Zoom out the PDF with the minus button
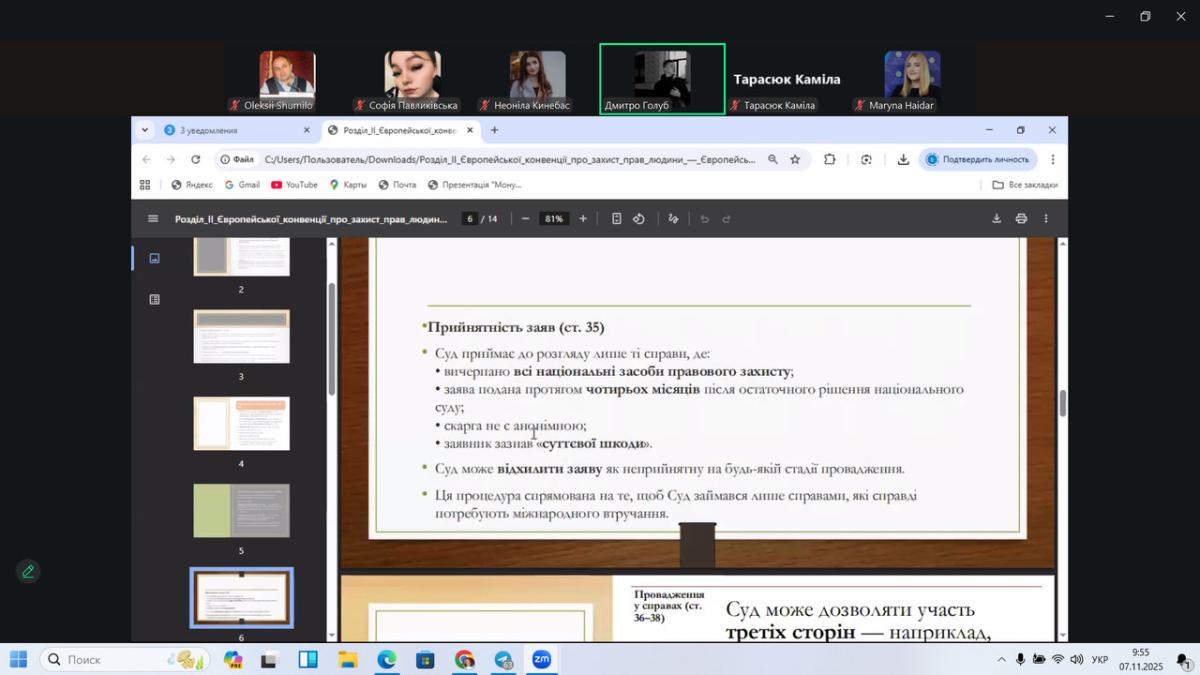1200x675 pixels. (x=525, y=219)
